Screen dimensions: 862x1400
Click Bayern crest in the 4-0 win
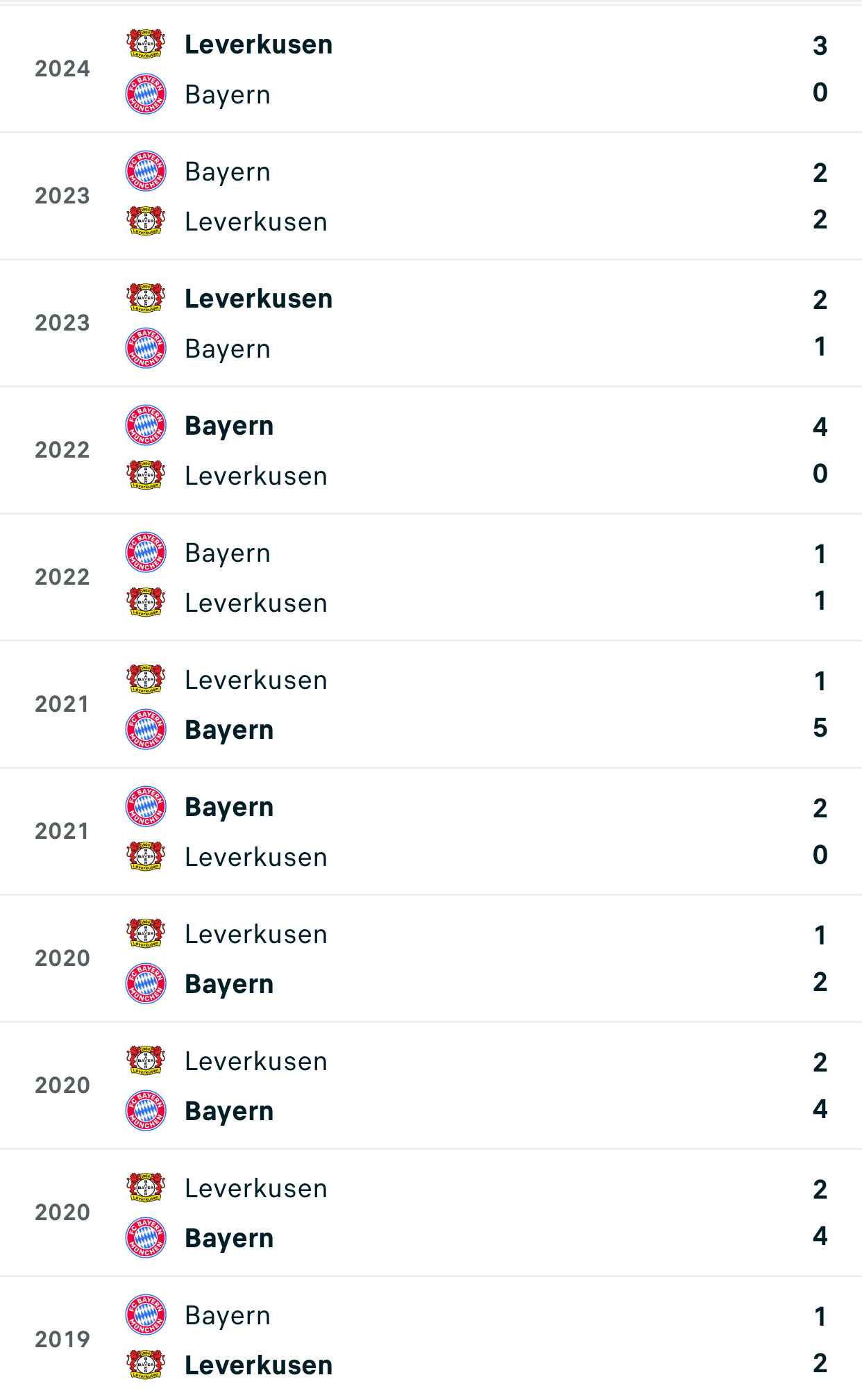(146, 426)
